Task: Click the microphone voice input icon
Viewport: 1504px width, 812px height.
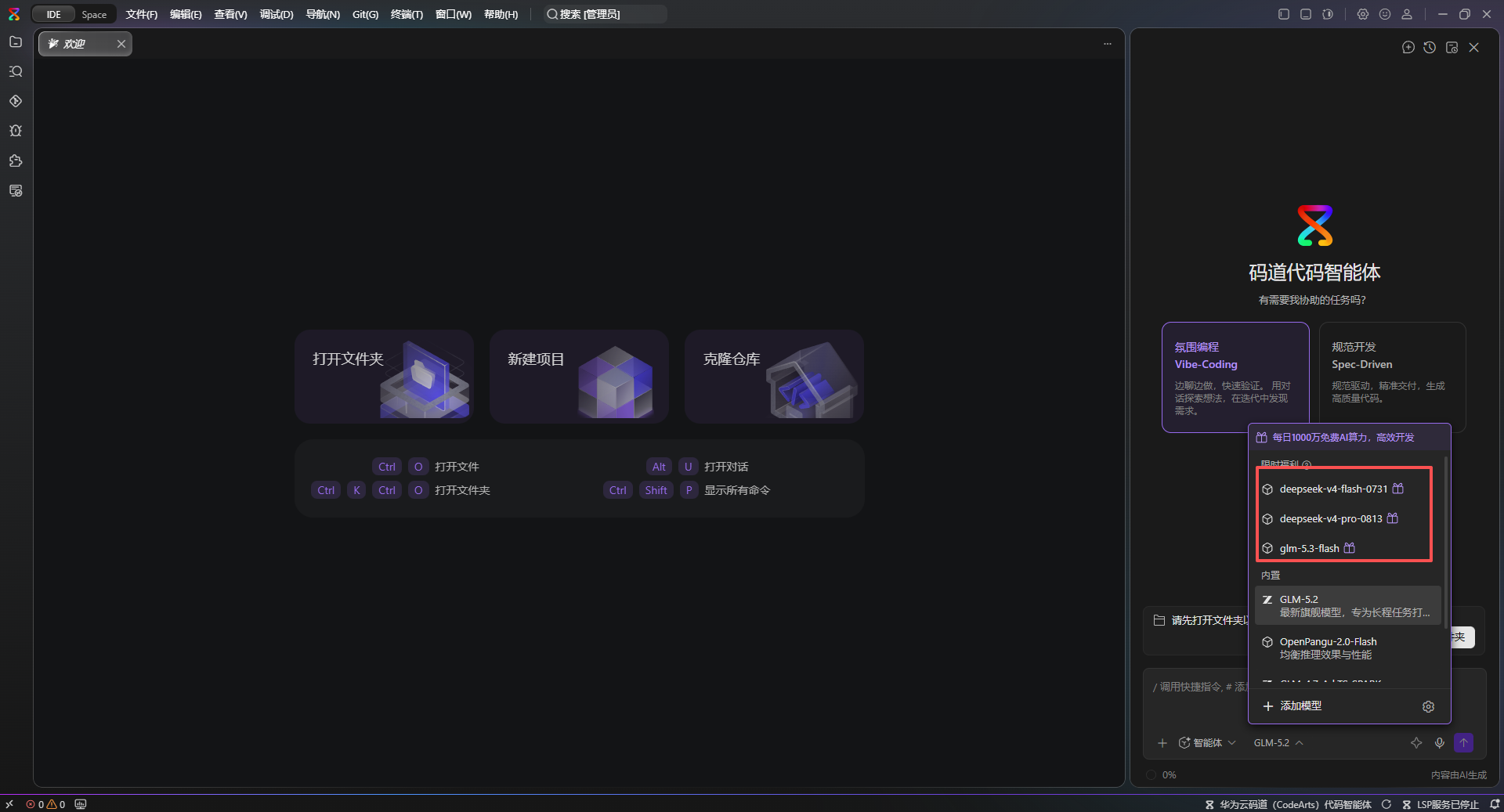Action: [x=1440, y=743]
